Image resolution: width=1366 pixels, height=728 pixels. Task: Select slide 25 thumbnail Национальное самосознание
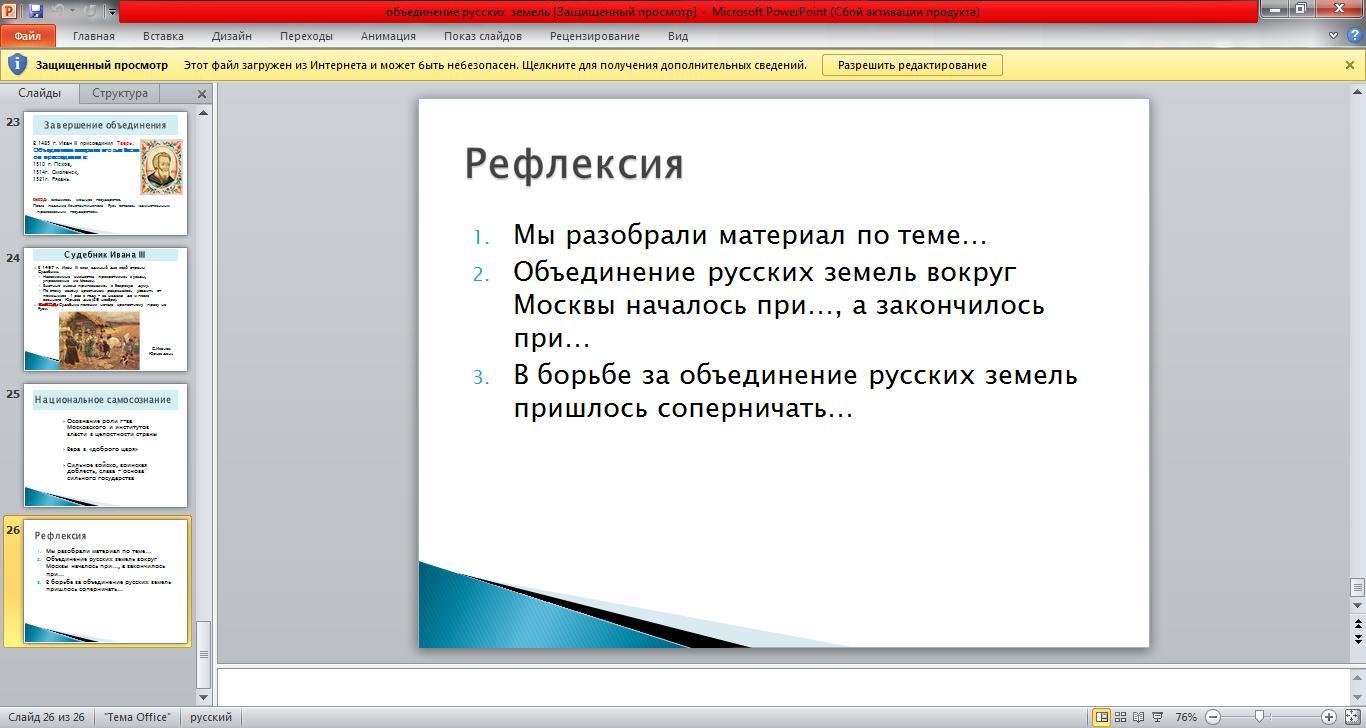coord(106,445)
